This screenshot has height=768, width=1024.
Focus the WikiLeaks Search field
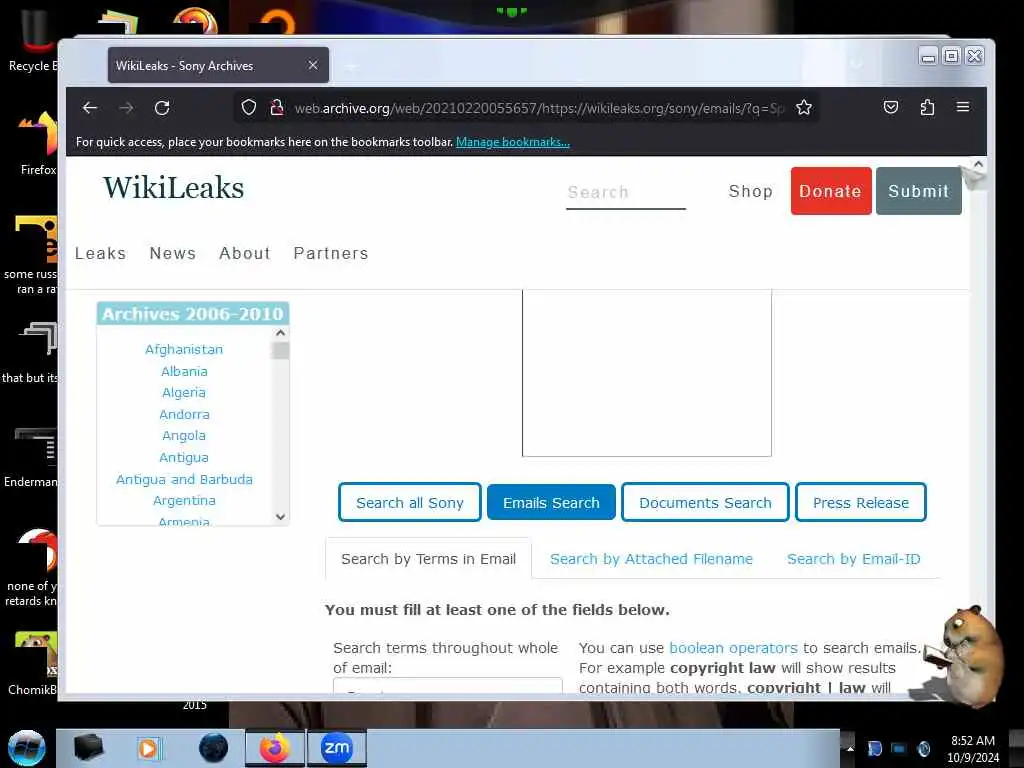(x=626, y=193)
